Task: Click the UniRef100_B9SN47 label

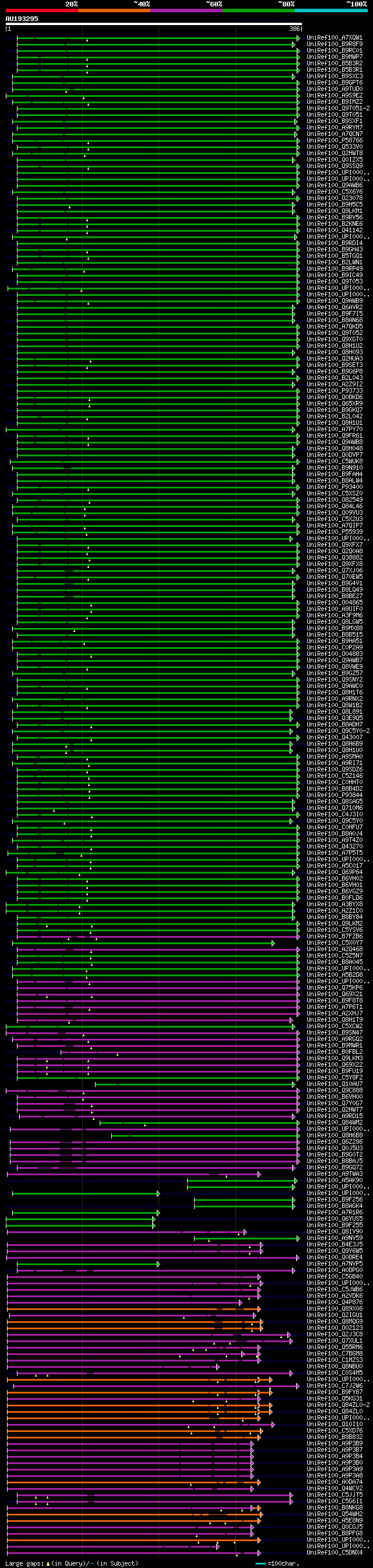Action: click(x=335, y=1032)
